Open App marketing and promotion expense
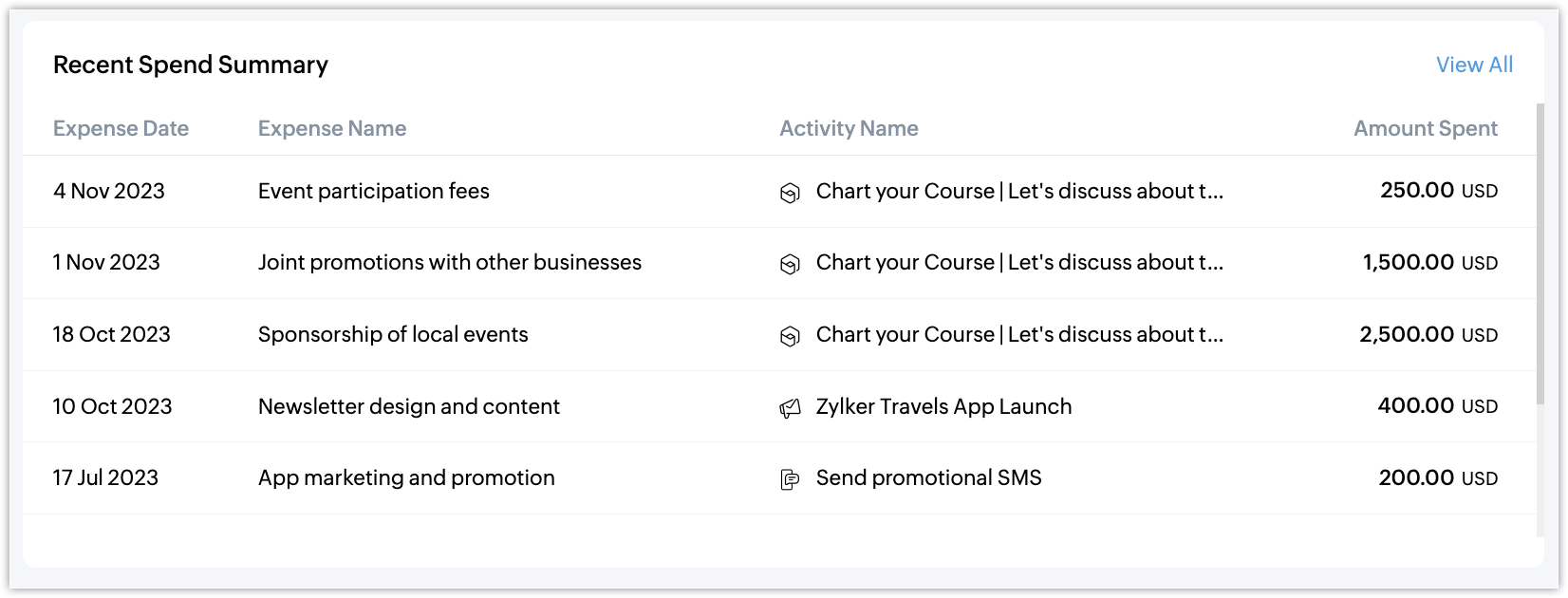 click(x=406, y=477)
